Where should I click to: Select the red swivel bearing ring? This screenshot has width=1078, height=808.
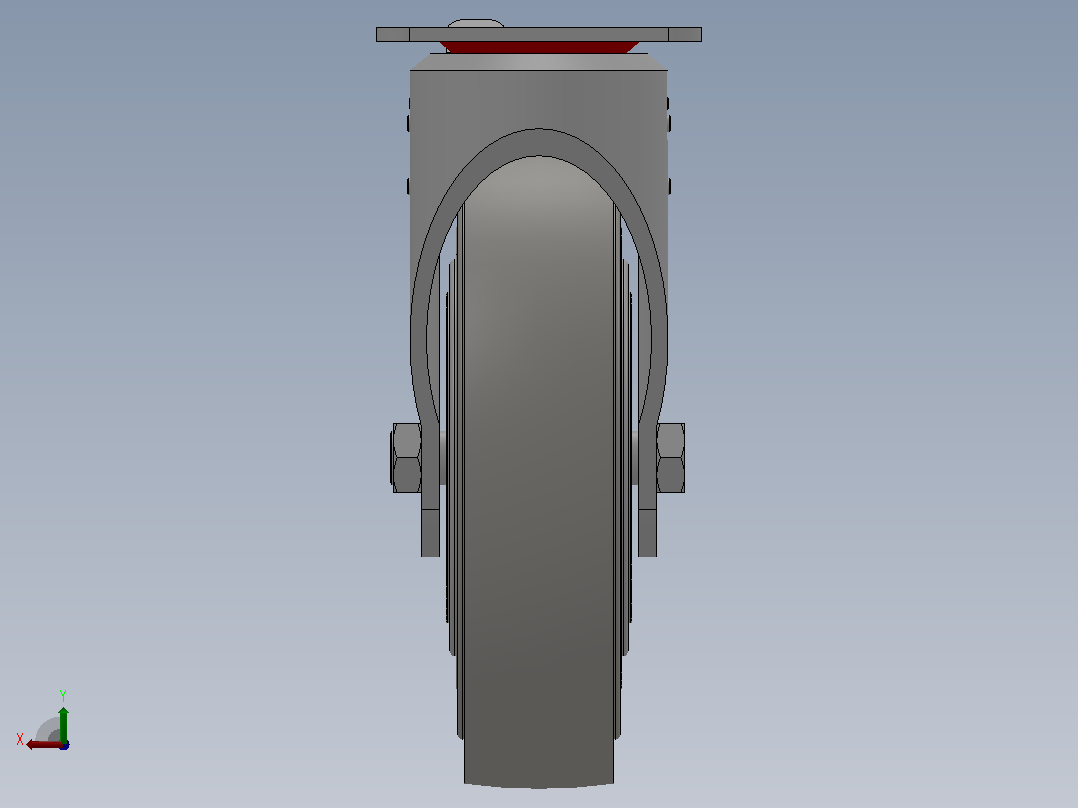click(x=539, y=47)
